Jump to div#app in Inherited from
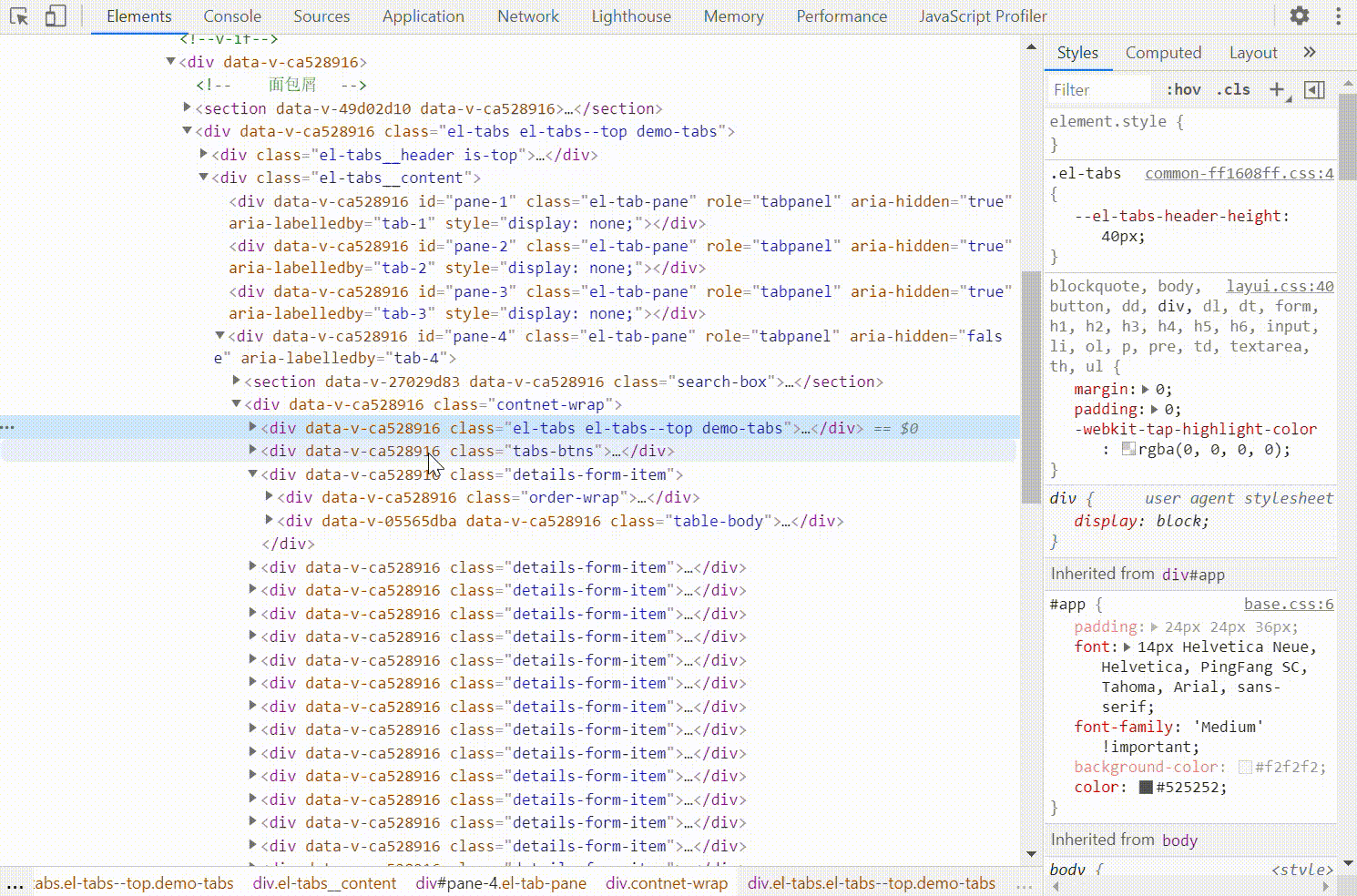The width and height of the screenshot is (1357, 896). pyautogui.click(x=1193, y=574)
